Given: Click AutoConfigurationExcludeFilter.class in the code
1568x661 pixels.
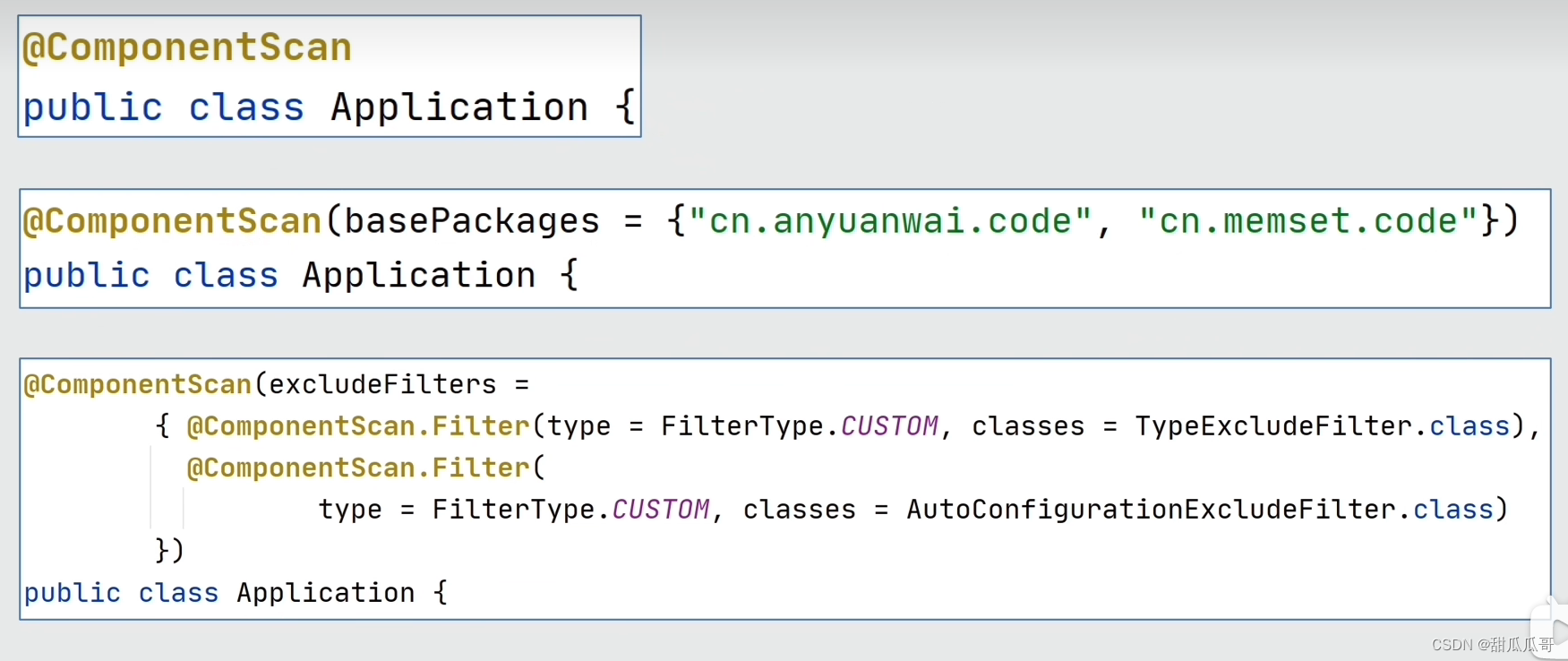Looking at the screenshot, I should (1200, 510).
